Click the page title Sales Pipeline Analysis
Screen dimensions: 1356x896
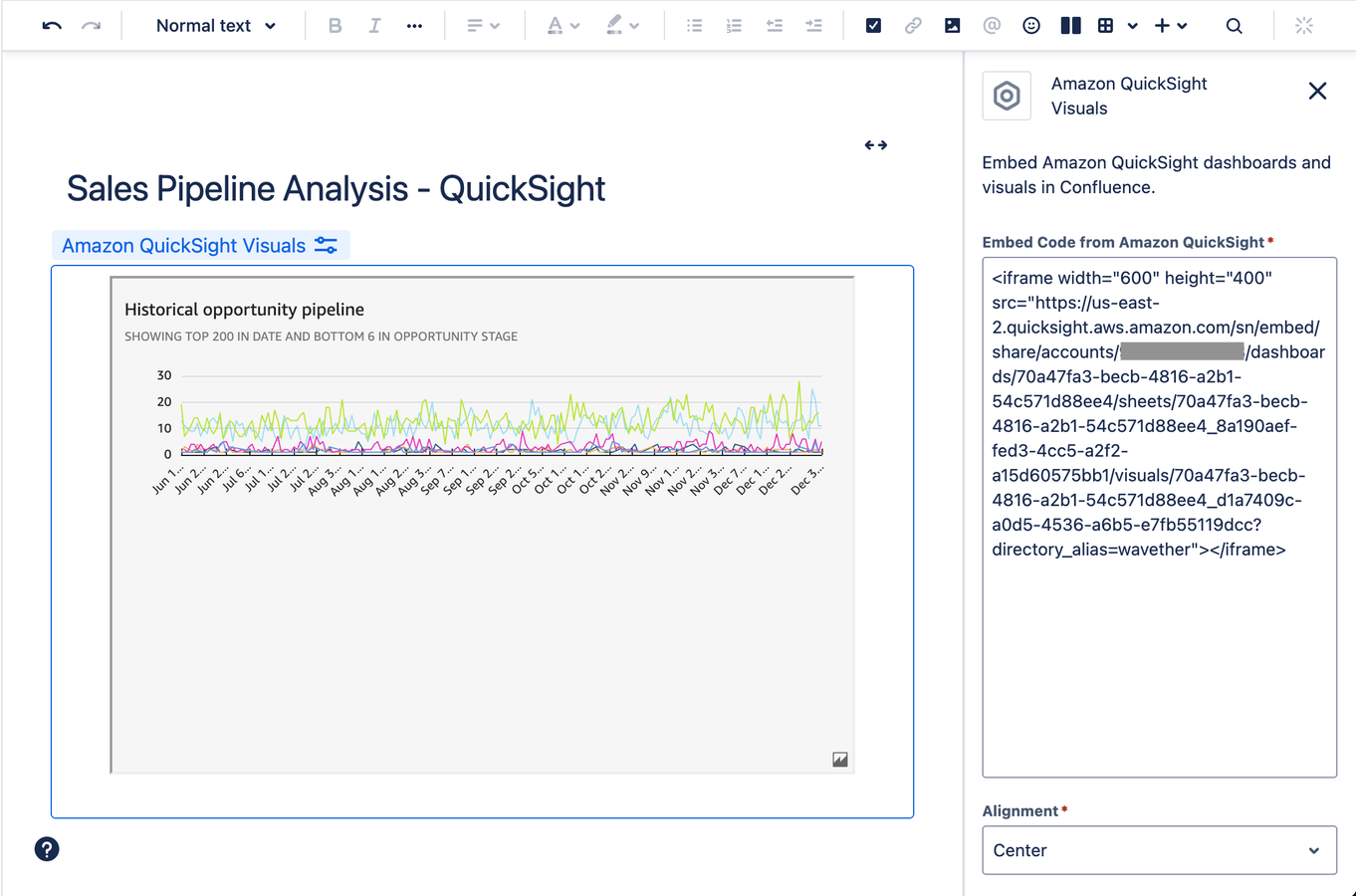coord(336,188)
